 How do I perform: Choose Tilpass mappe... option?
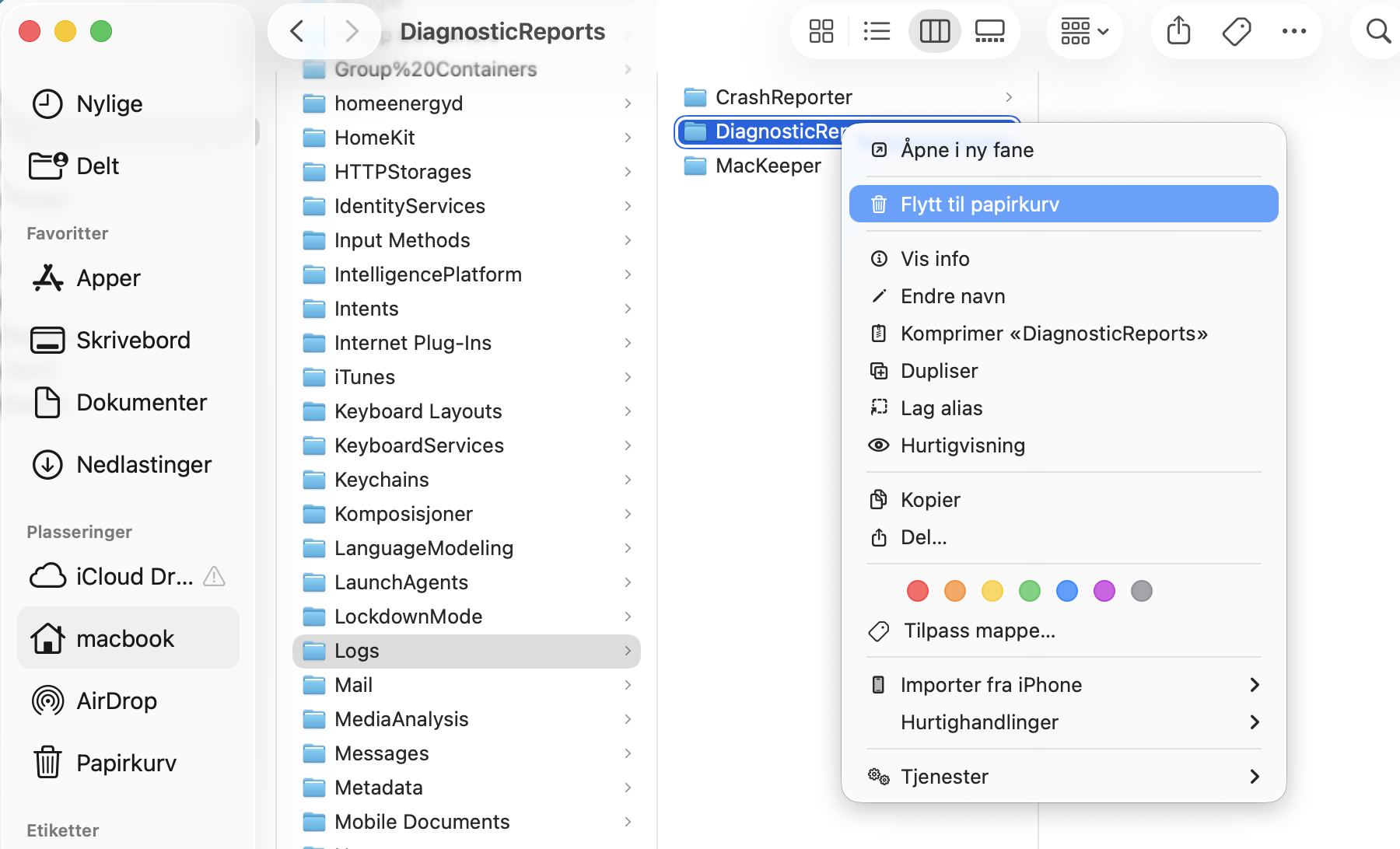tap(1063, 631)
